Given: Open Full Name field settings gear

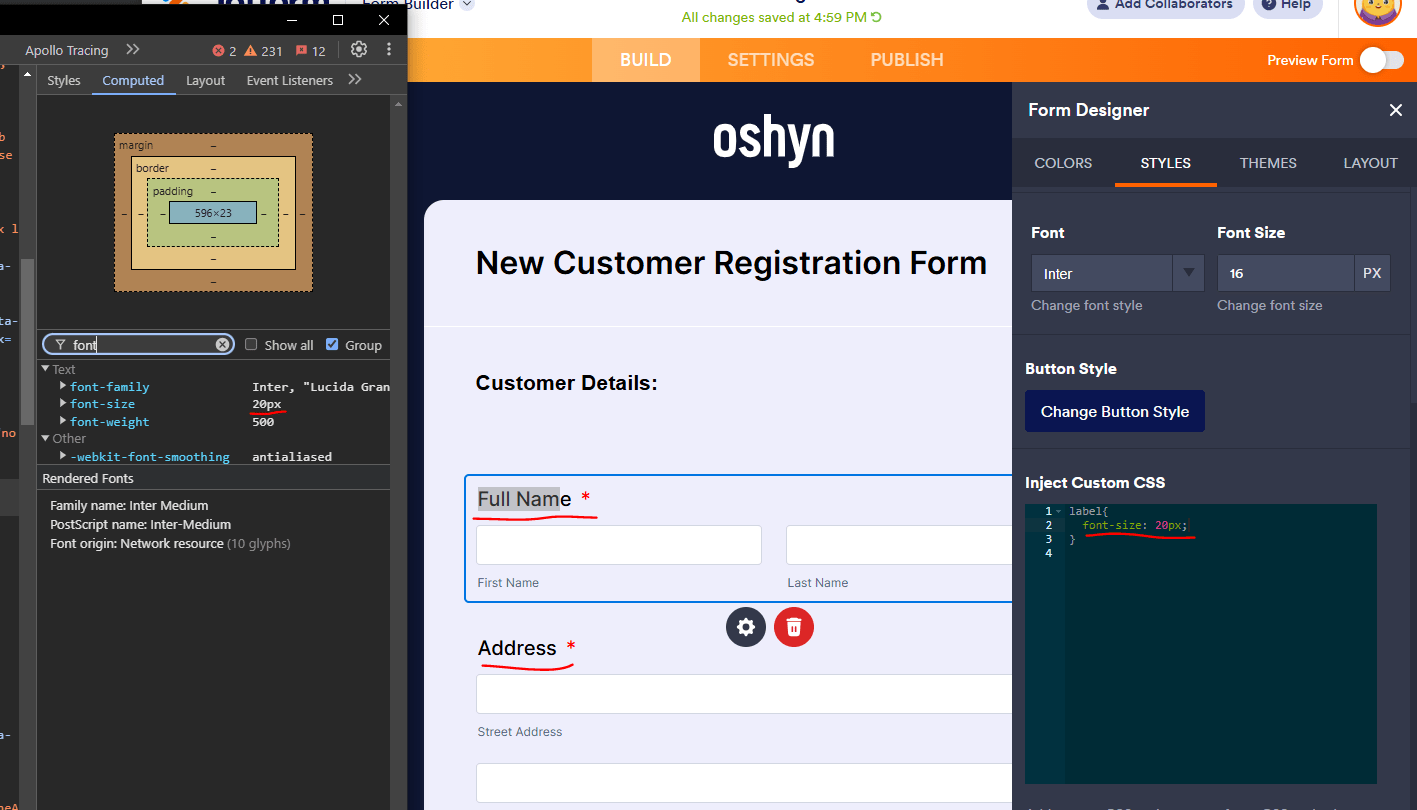Looking at the screenshot, I should coord(745,627).
